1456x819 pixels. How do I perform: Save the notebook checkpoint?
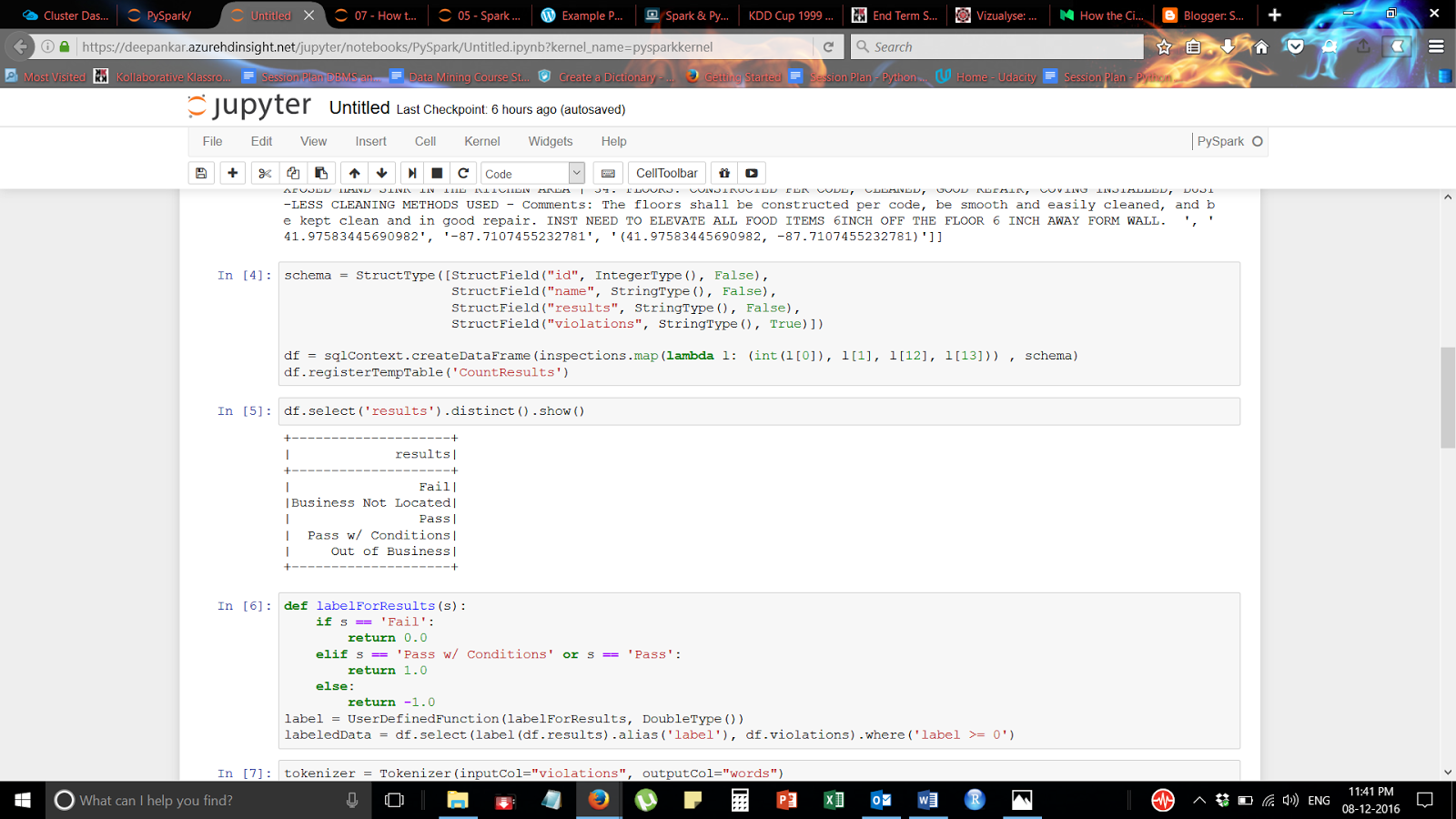[201, 173]
